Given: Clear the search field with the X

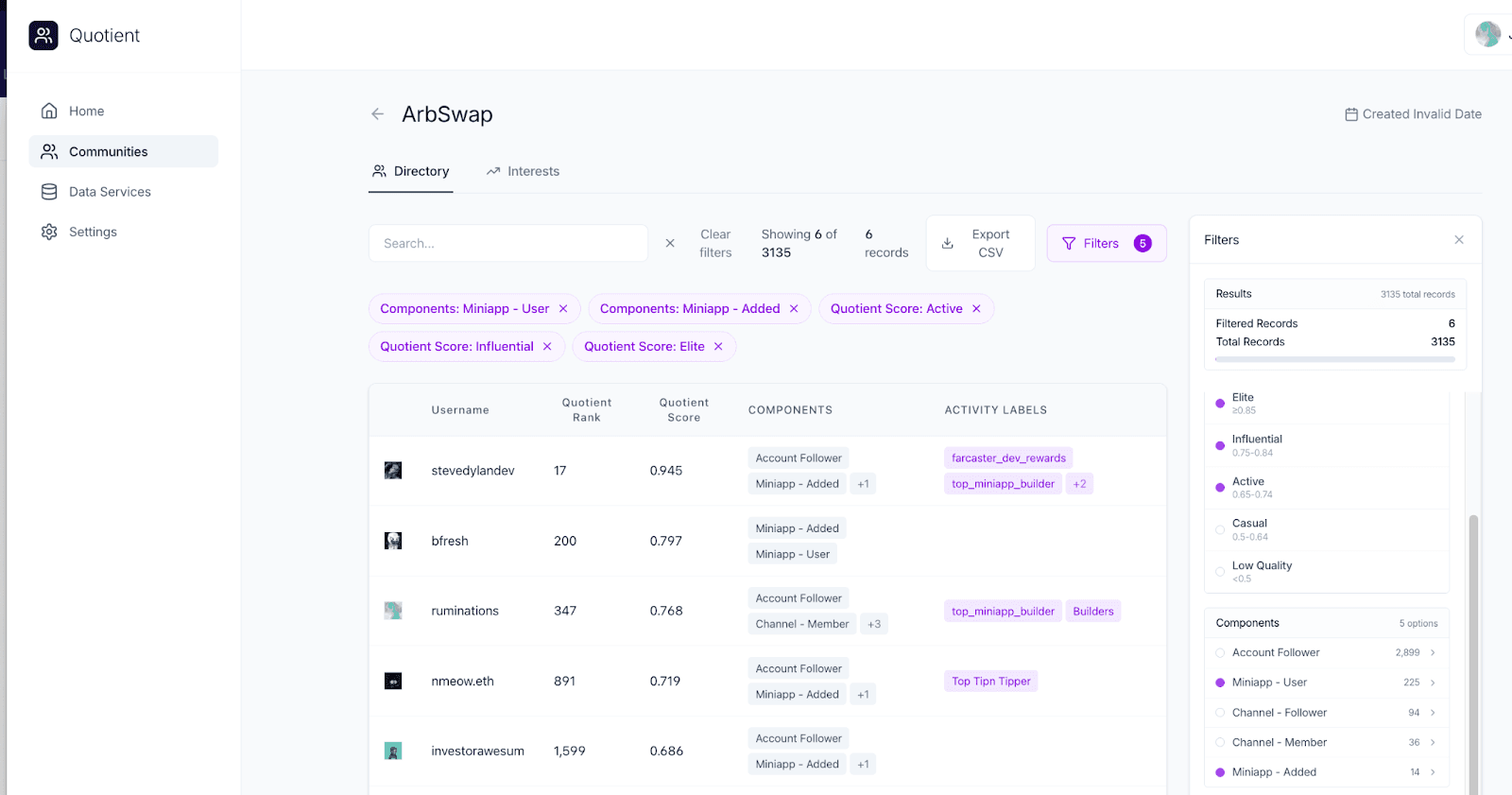Looking at the screenshot, I should [x=670, y=243].
